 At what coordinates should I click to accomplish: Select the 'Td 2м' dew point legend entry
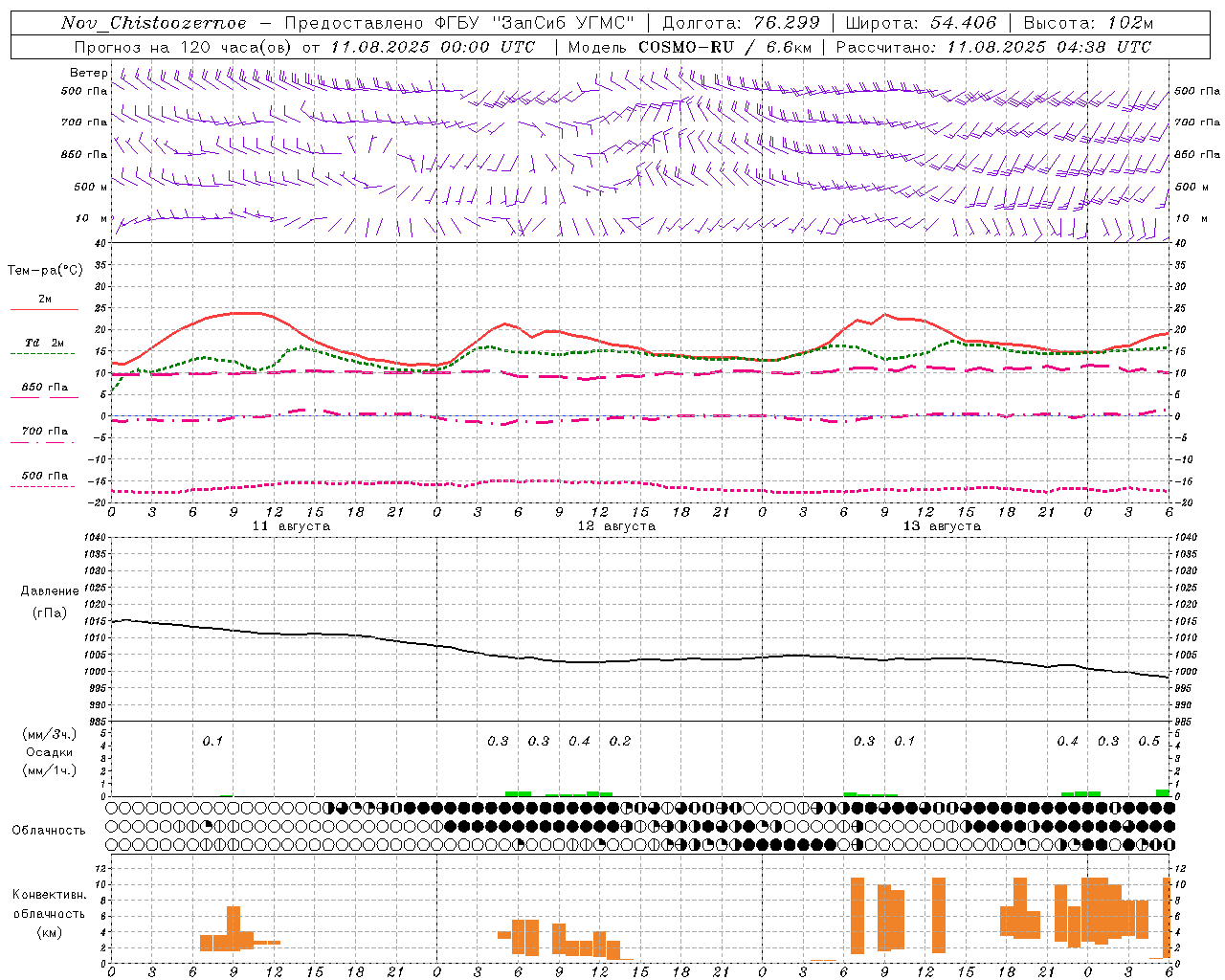click(x=44, y=343)
